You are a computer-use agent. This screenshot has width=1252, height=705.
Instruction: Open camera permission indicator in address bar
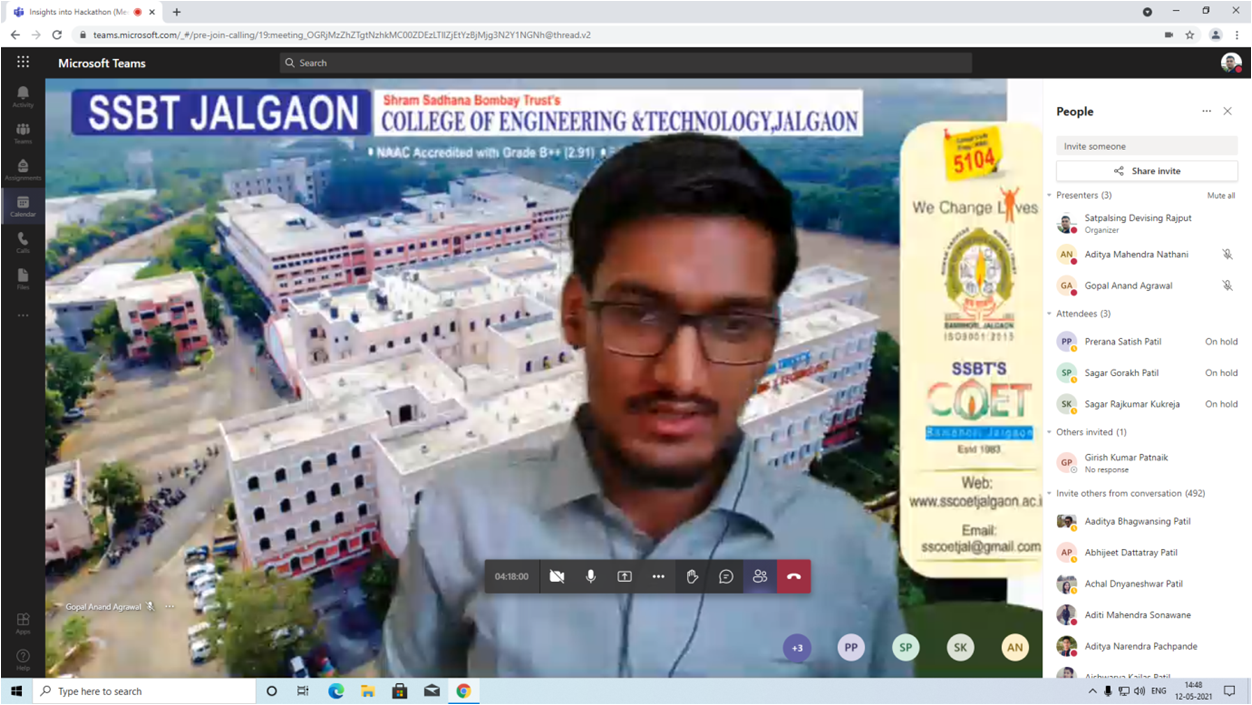[1168, 34]
